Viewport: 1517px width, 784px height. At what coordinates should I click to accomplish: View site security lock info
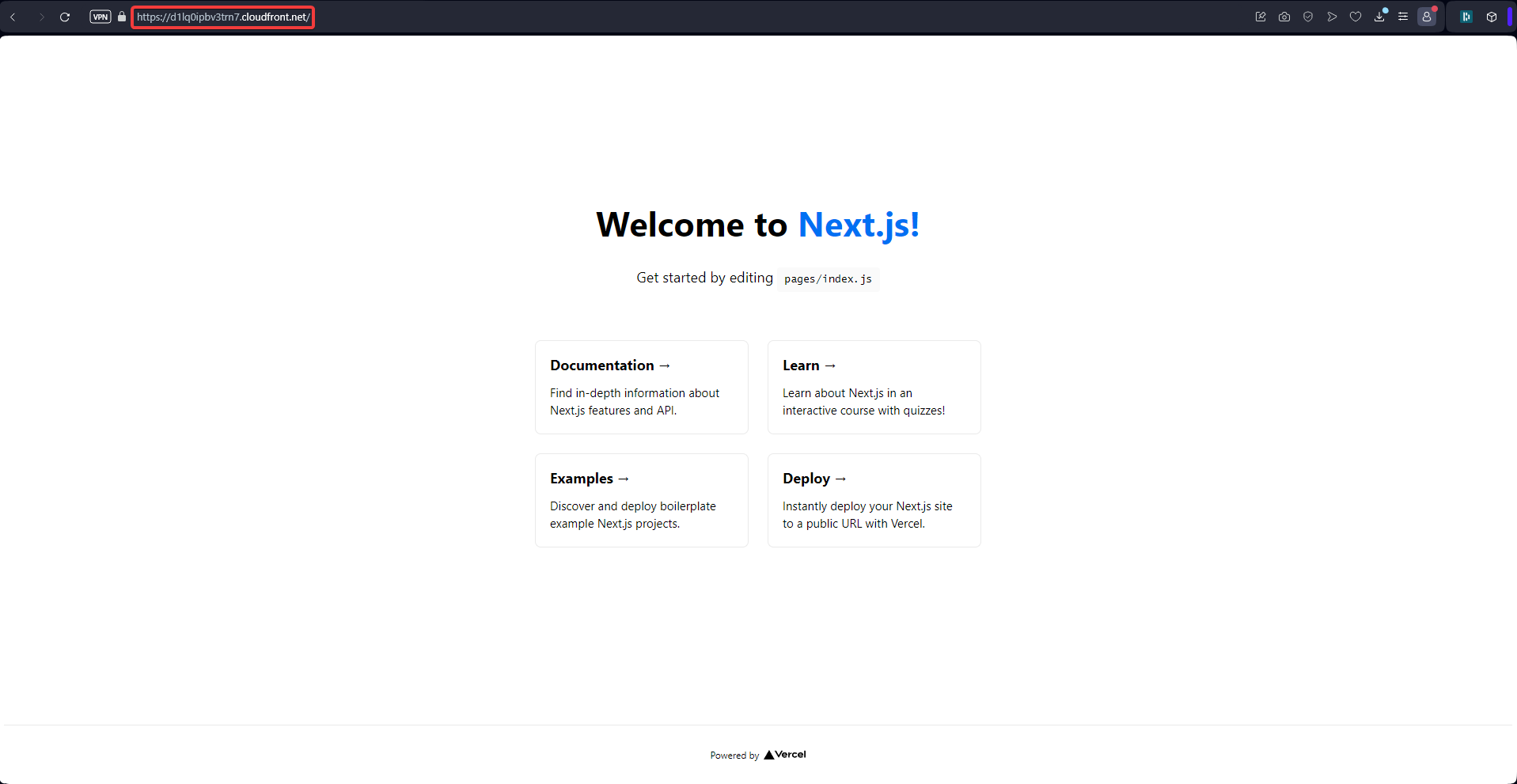(122, 17)
